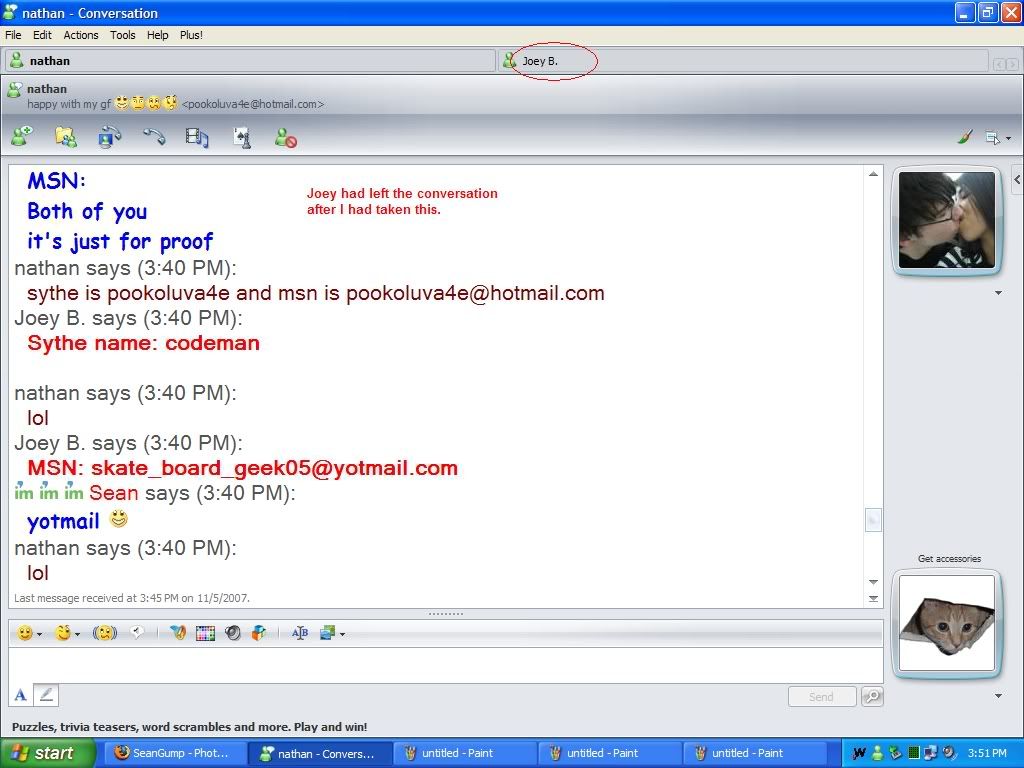Click the phone Call contact icon
This screenshot has height=768, width=1024.
[x=155, y=136]
